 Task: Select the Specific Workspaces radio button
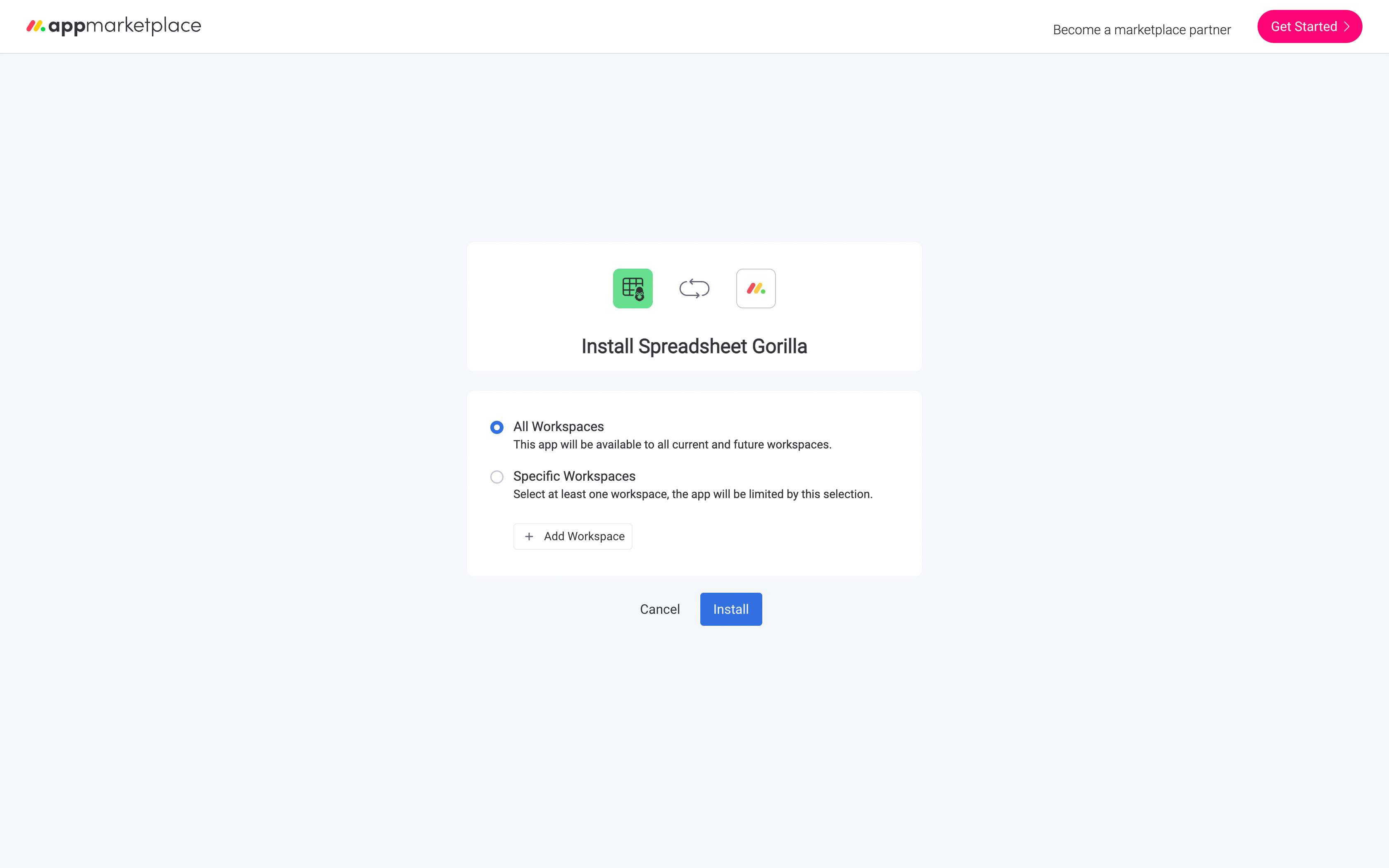tap(496, 477)
